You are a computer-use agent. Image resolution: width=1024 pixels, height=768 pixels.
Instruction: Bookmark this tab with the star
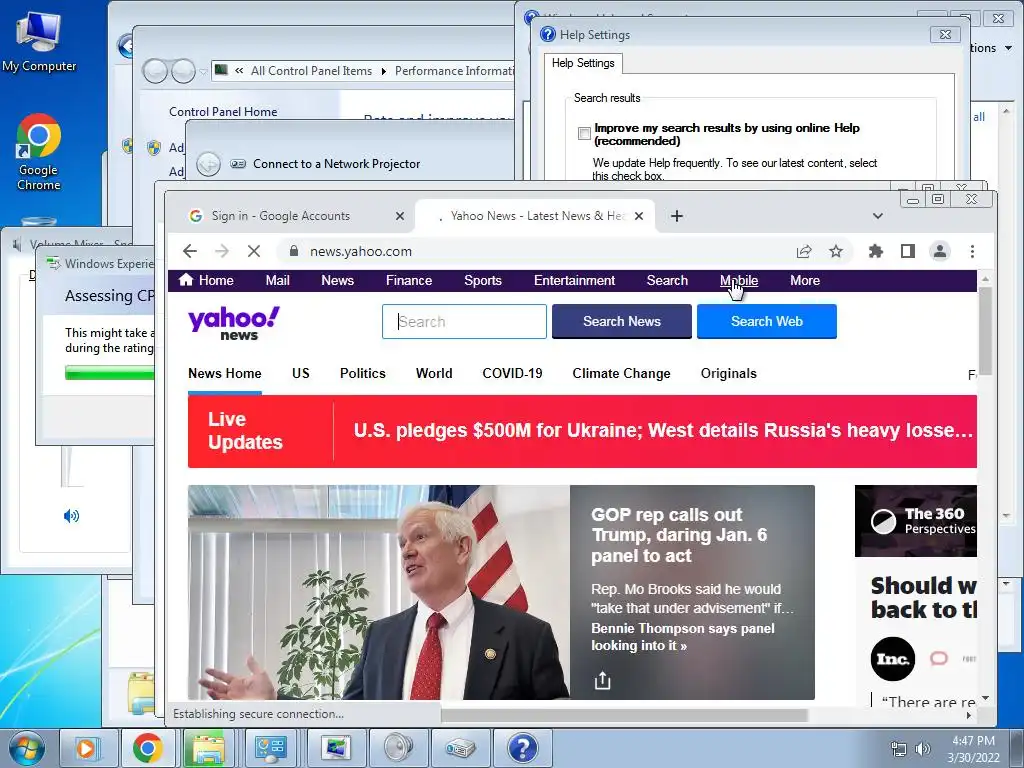point(836,251)
